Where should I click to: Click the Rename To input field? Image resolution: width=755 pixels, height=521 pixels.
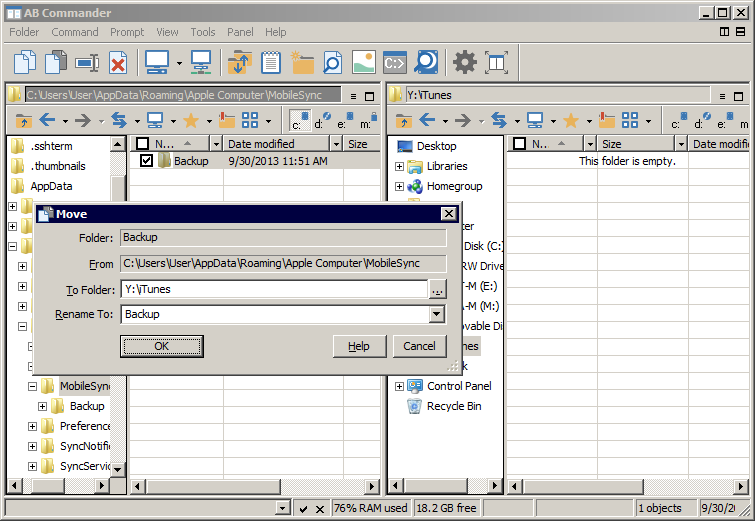275,314
